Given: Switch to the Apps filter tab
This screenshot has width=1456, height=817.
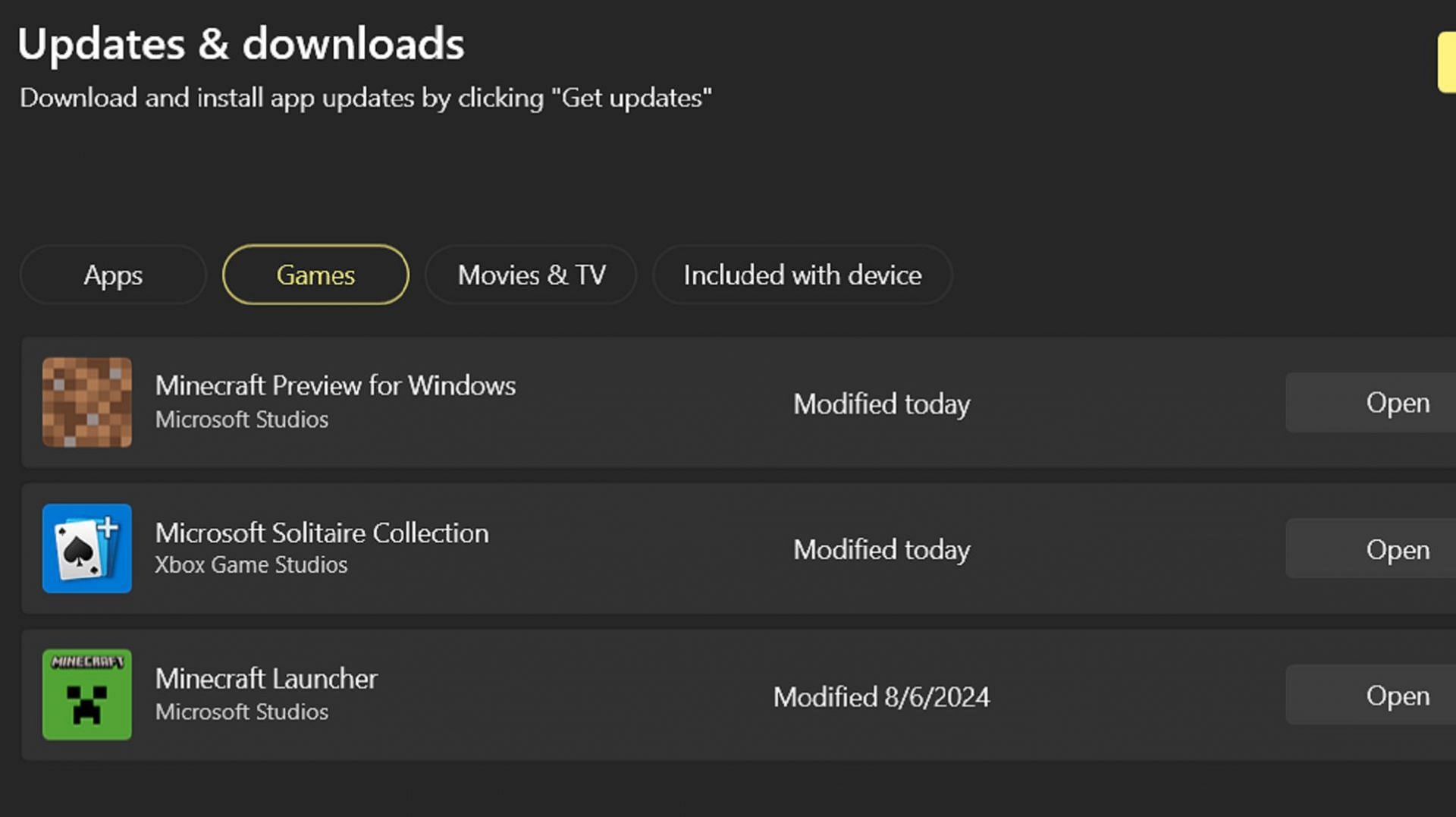Looking at the screenshot, I should coord(113,275).
